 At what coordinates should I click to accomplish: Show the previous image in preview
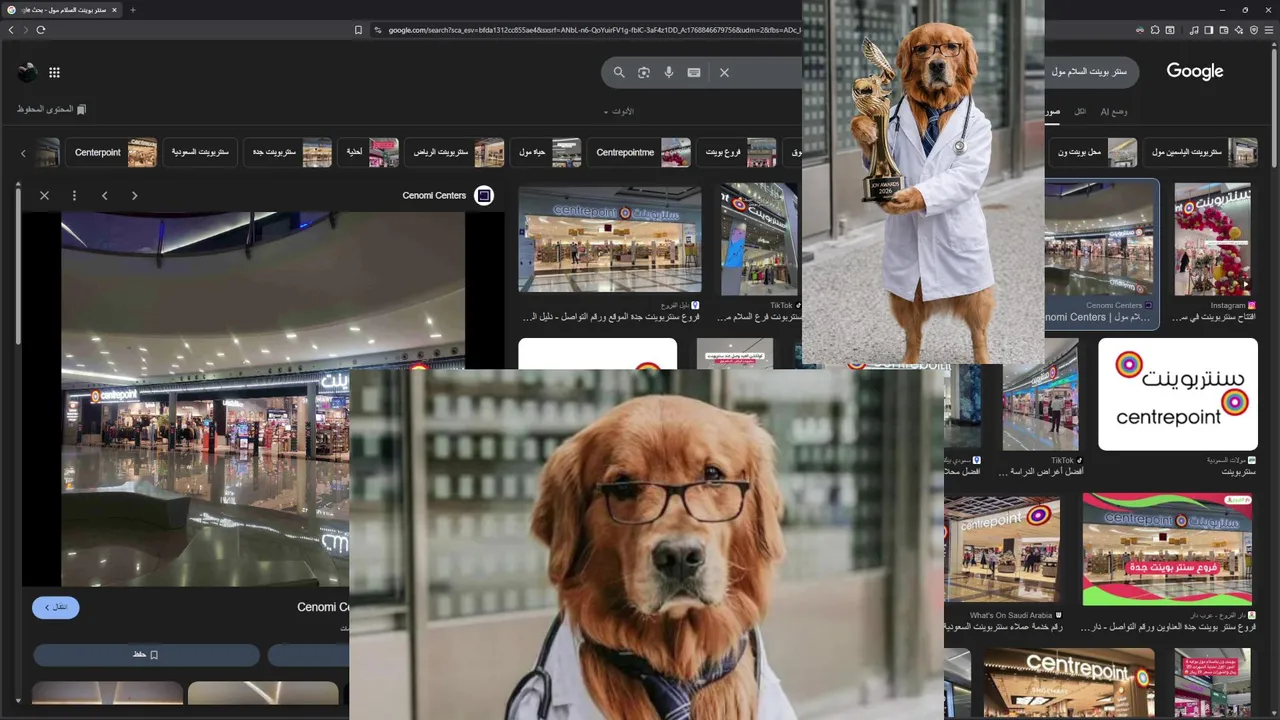click(104, 195)
